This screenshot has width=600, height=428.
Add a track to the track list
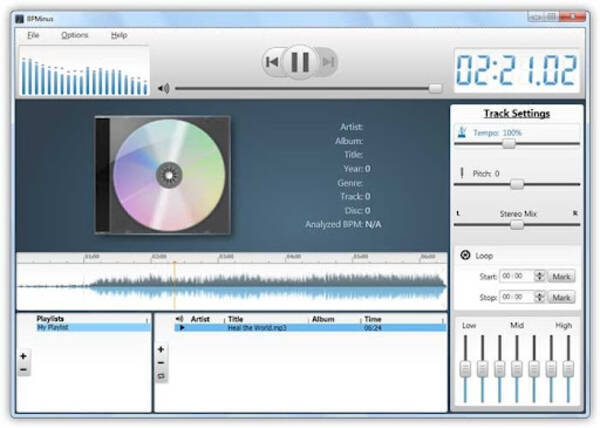point(161,350)
